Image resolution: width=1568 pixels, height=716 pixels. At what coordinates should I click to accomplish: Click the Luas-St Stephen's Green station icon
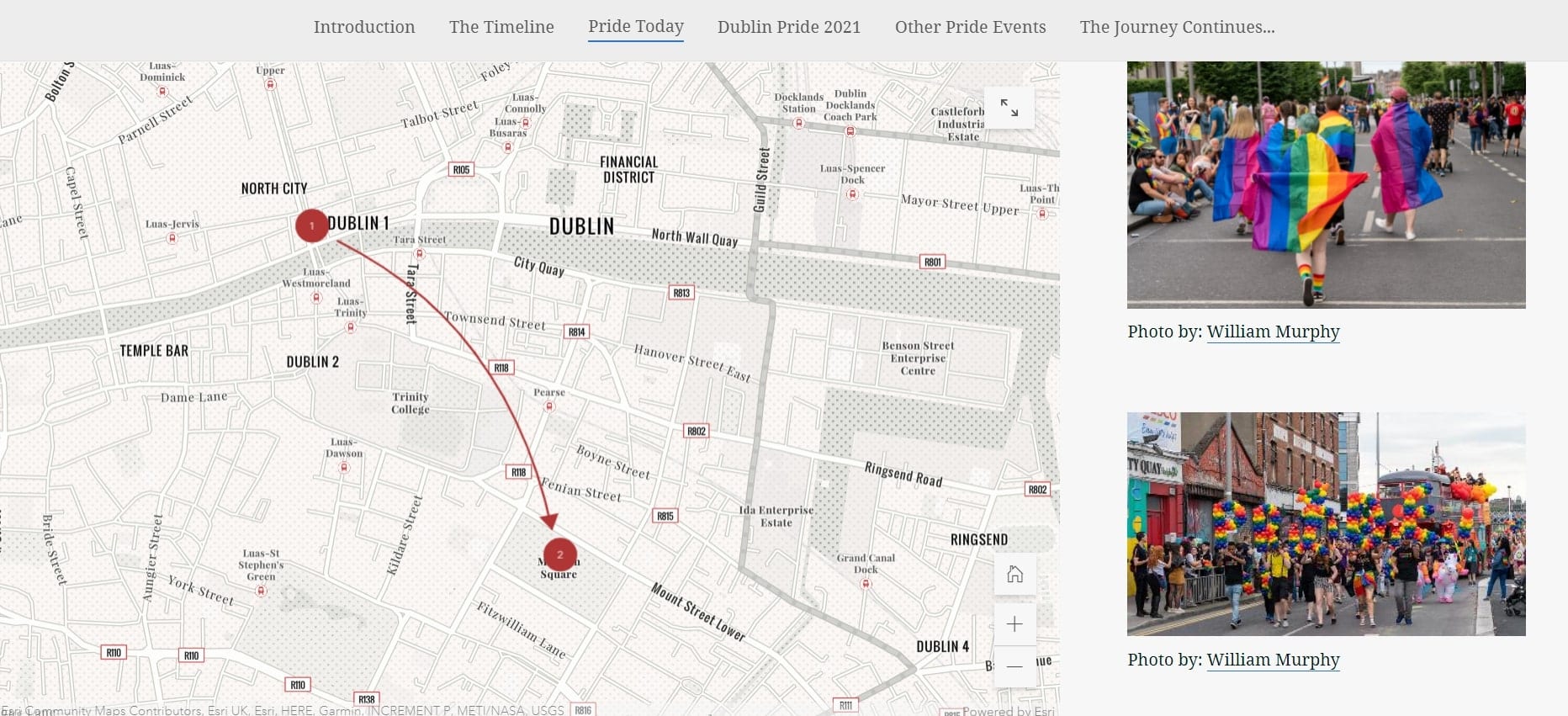262,591
